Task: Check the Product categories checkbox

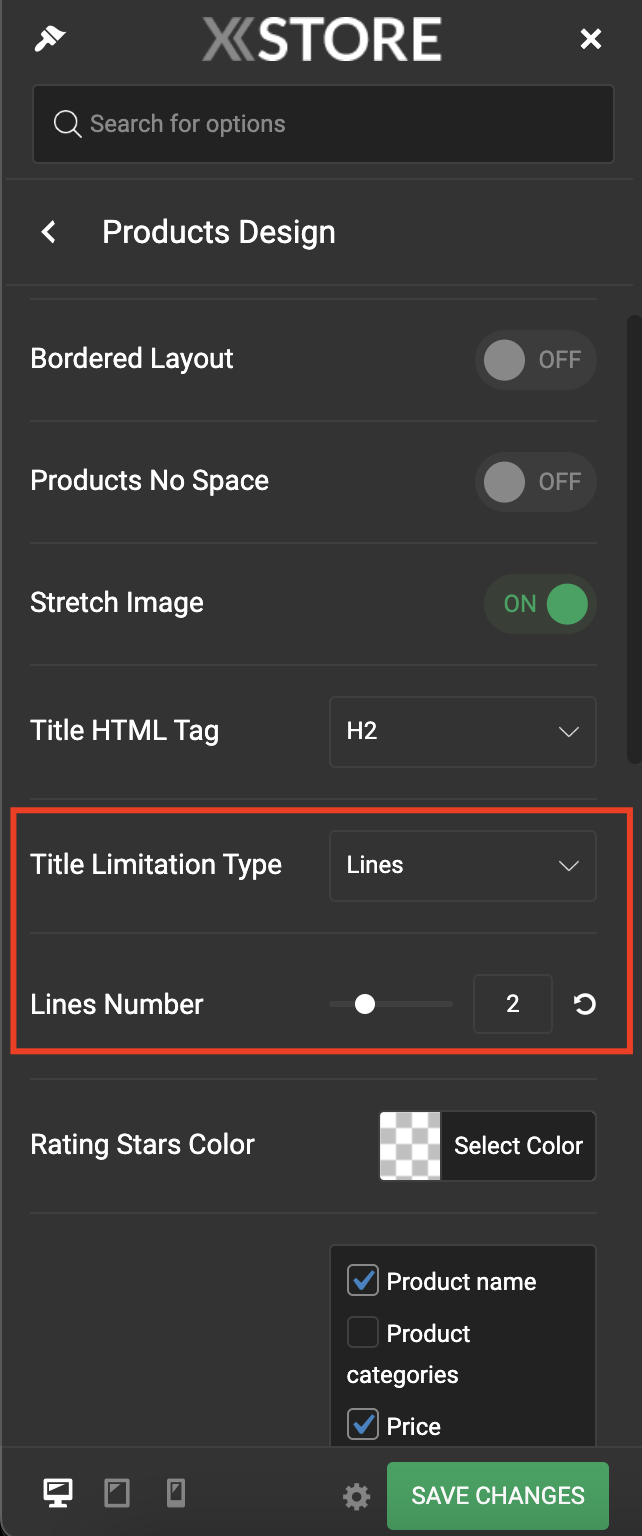Action: click(362, 1332)
